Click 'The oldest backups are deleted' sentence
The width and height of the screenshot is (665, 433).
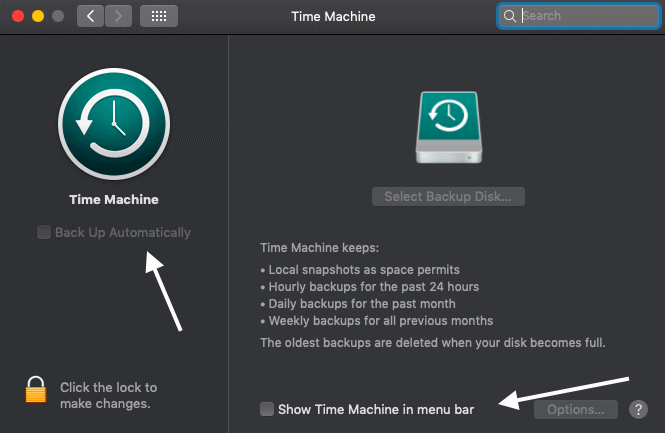pos(433,343)
